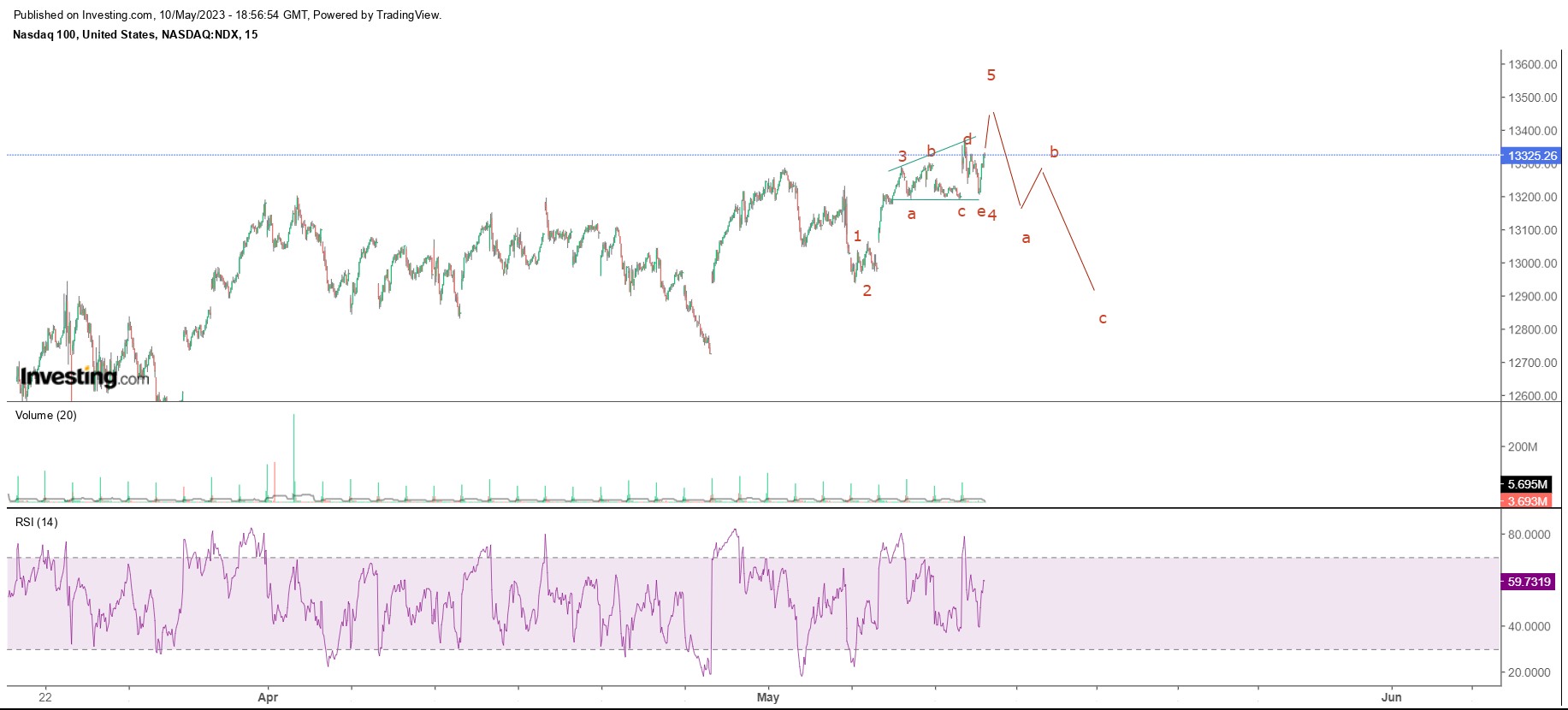
Task: Click the blue 13325.26 current price tag
Action: [x=1531, y=156]
